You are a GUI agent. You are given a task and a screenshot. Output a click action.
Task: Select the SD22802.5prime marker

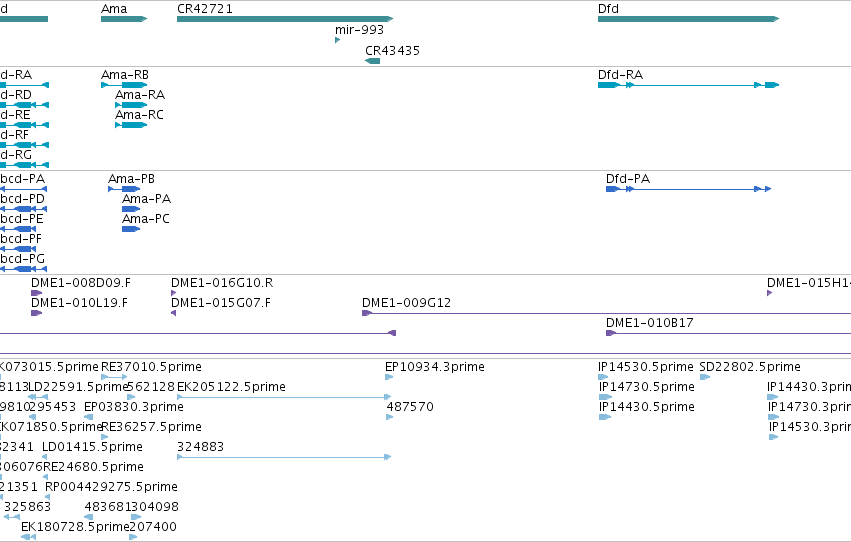click(704, 377)
